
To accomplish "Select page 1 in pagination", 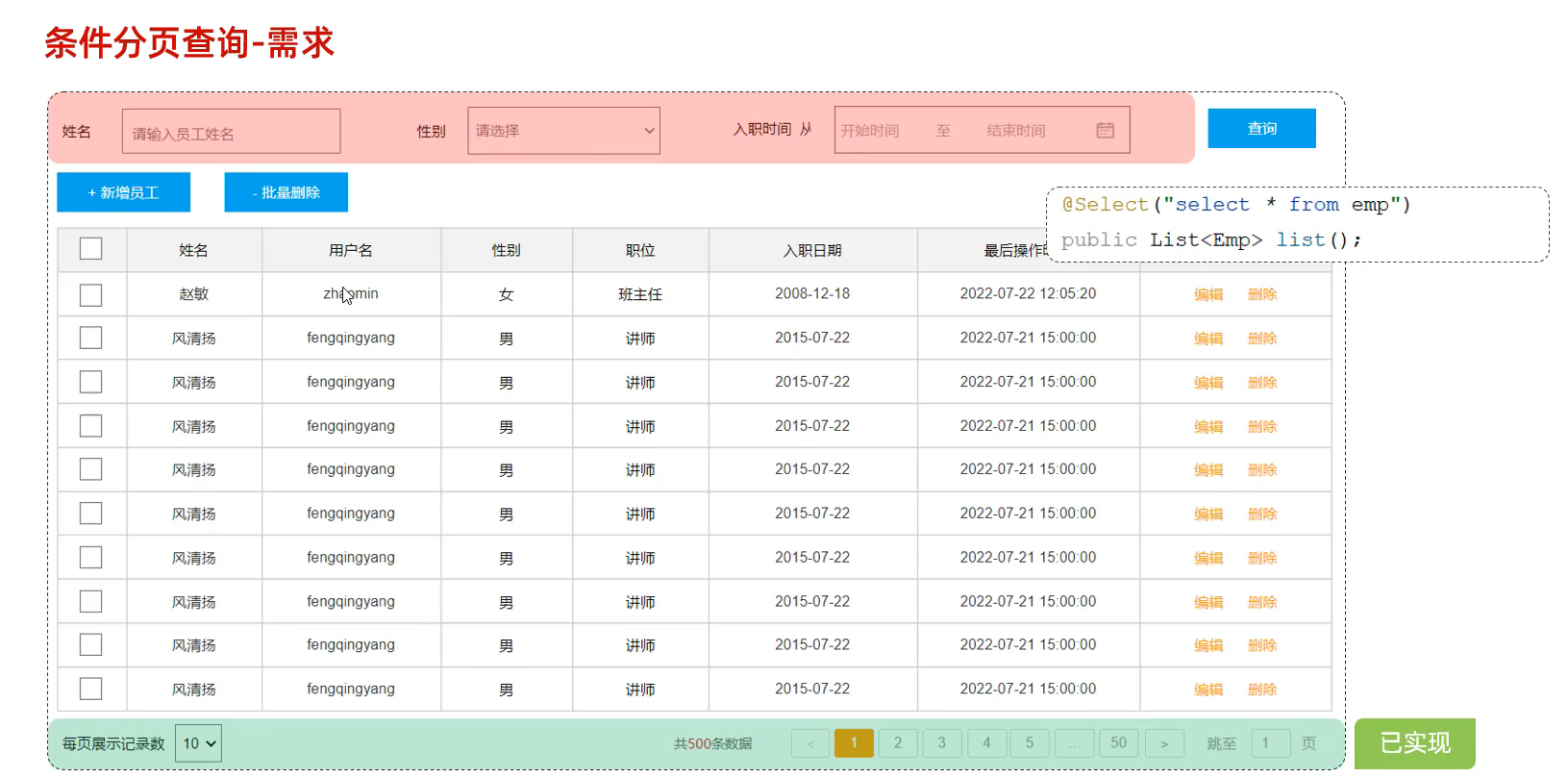I will tap(854, 743).
